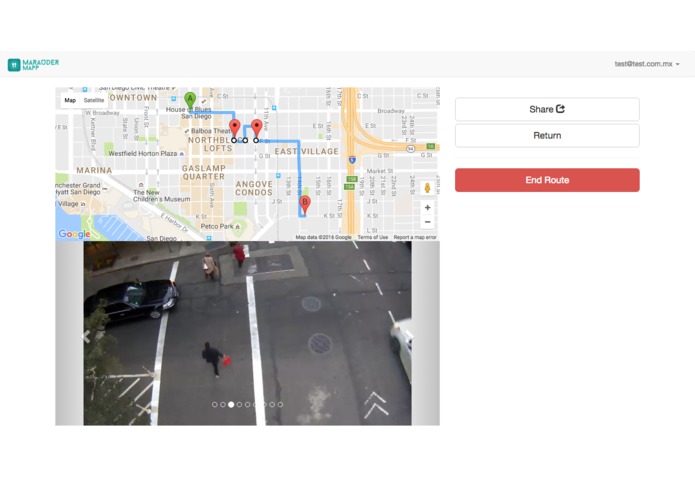Viewport: 695px width, 494px height.
Task: Click the Balboa Theatre venue icon
Action: pyautogui.click(x=187, y=131)
